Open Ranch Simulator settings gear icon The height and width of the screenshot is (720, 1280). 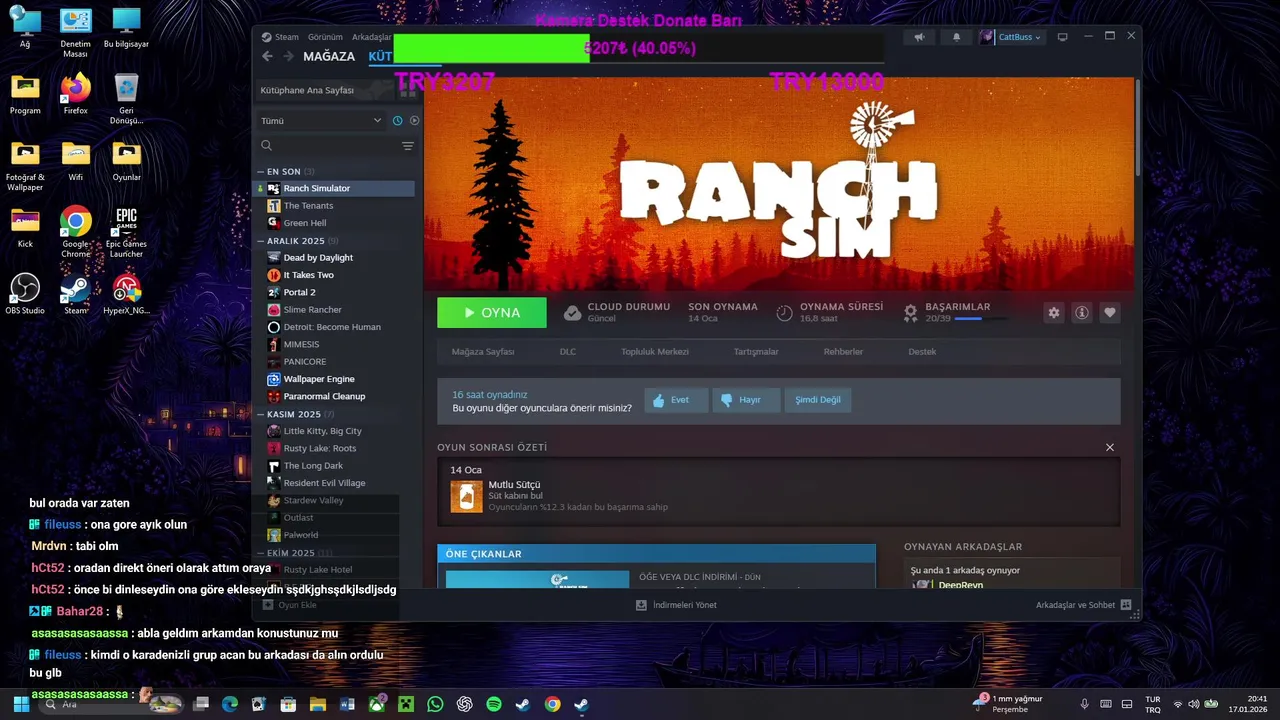(1054, 313)
